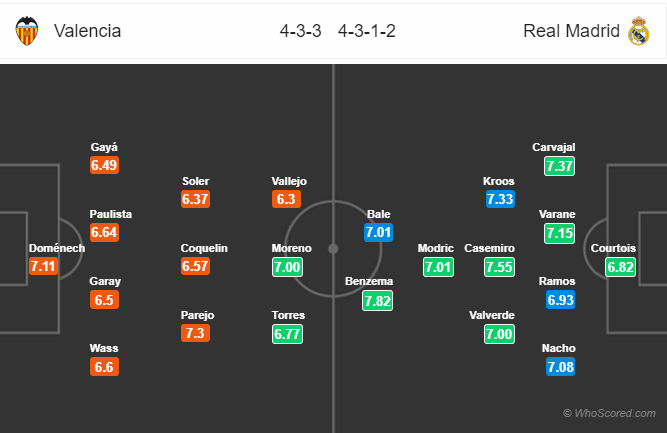This screenshot has width=667, height=433.
Task: Select Carvajal's 7.37 rating badge
Action: click(559, 166)
